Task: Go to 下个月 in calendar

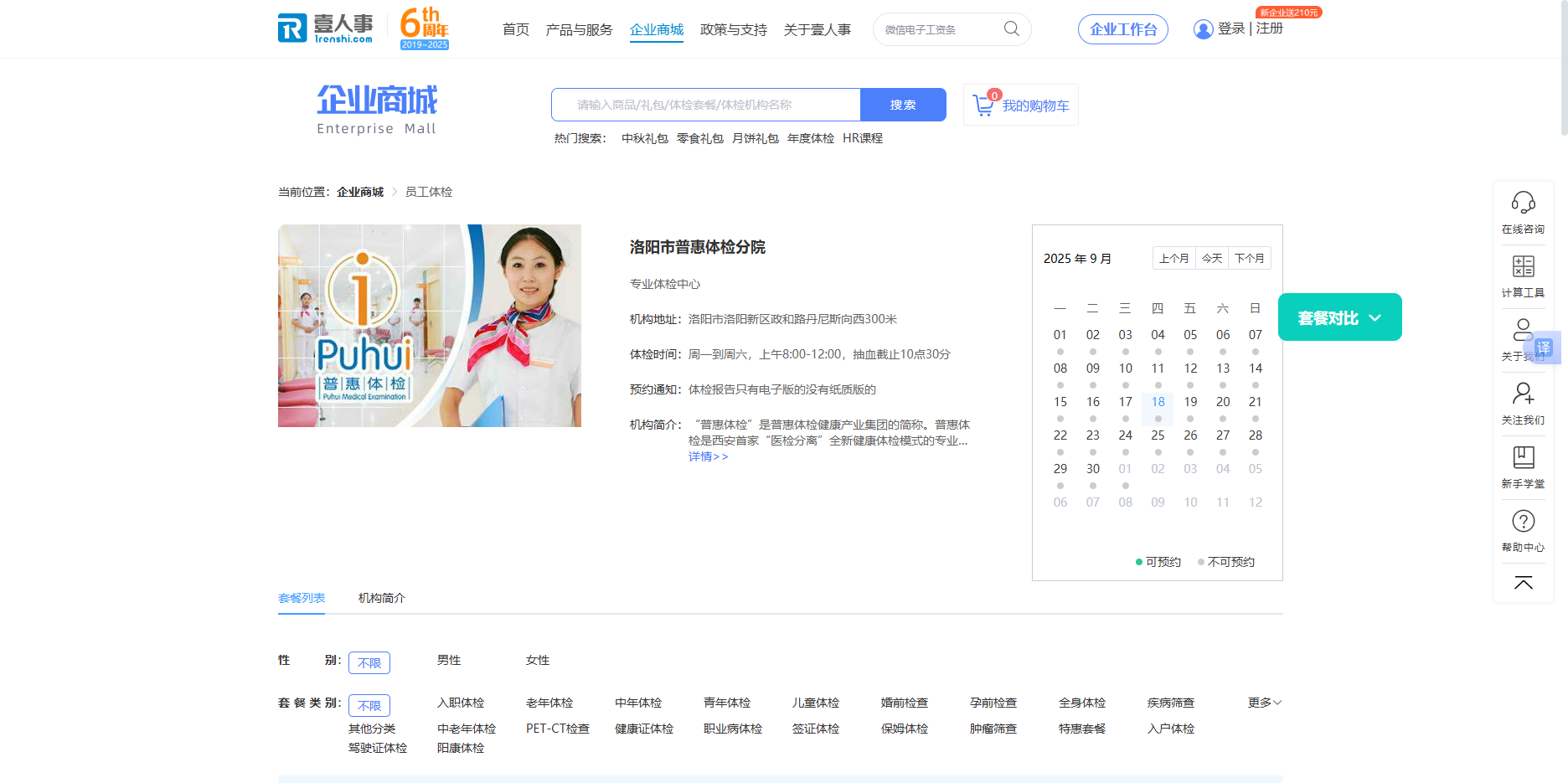Action: (x=1250, y=258)
